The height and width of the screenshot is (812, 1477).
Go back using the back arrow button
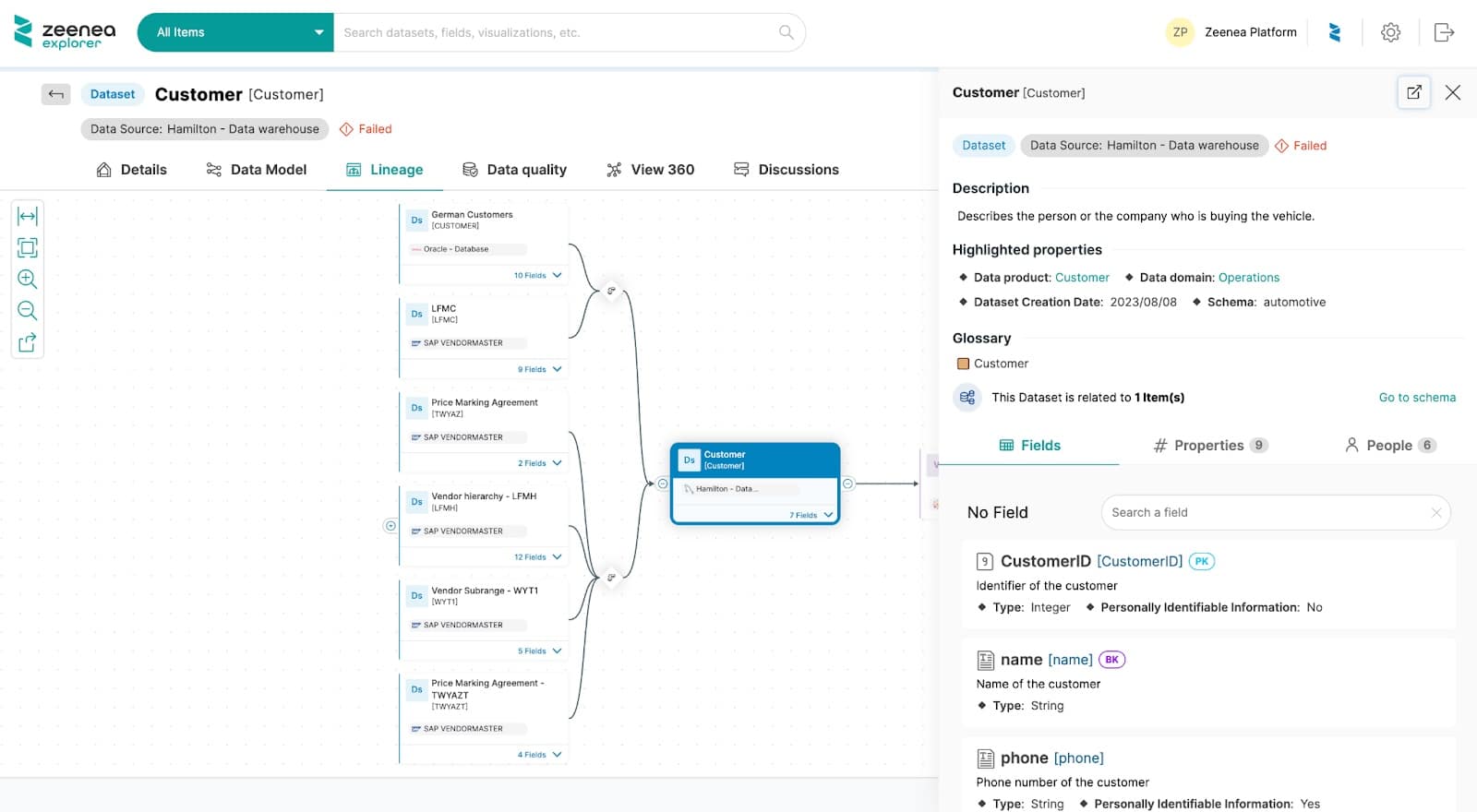pos(56,94)
